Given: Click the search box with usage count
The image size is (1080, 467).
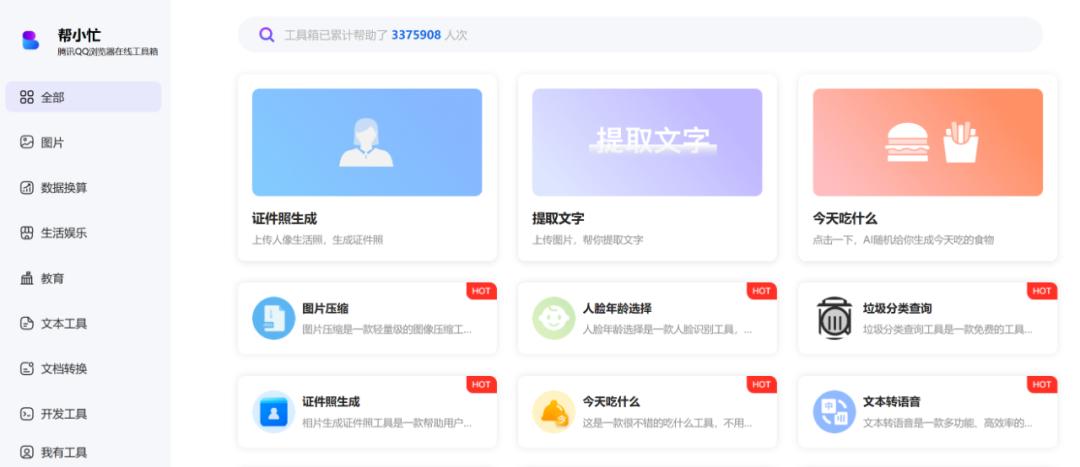Looking at the screenshot, I should click(x=640, y=34).
